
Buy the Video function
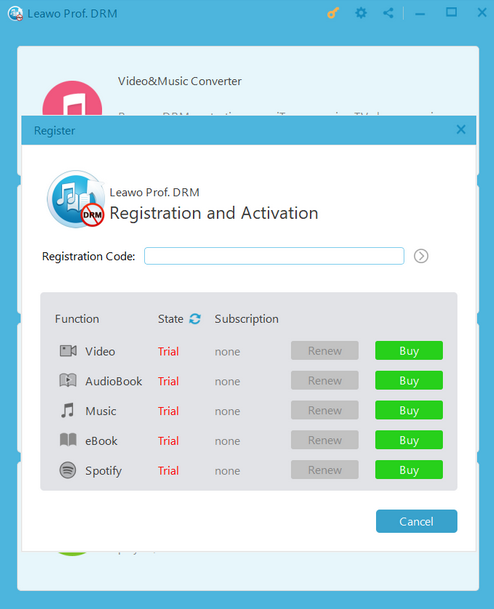point(409,351)
